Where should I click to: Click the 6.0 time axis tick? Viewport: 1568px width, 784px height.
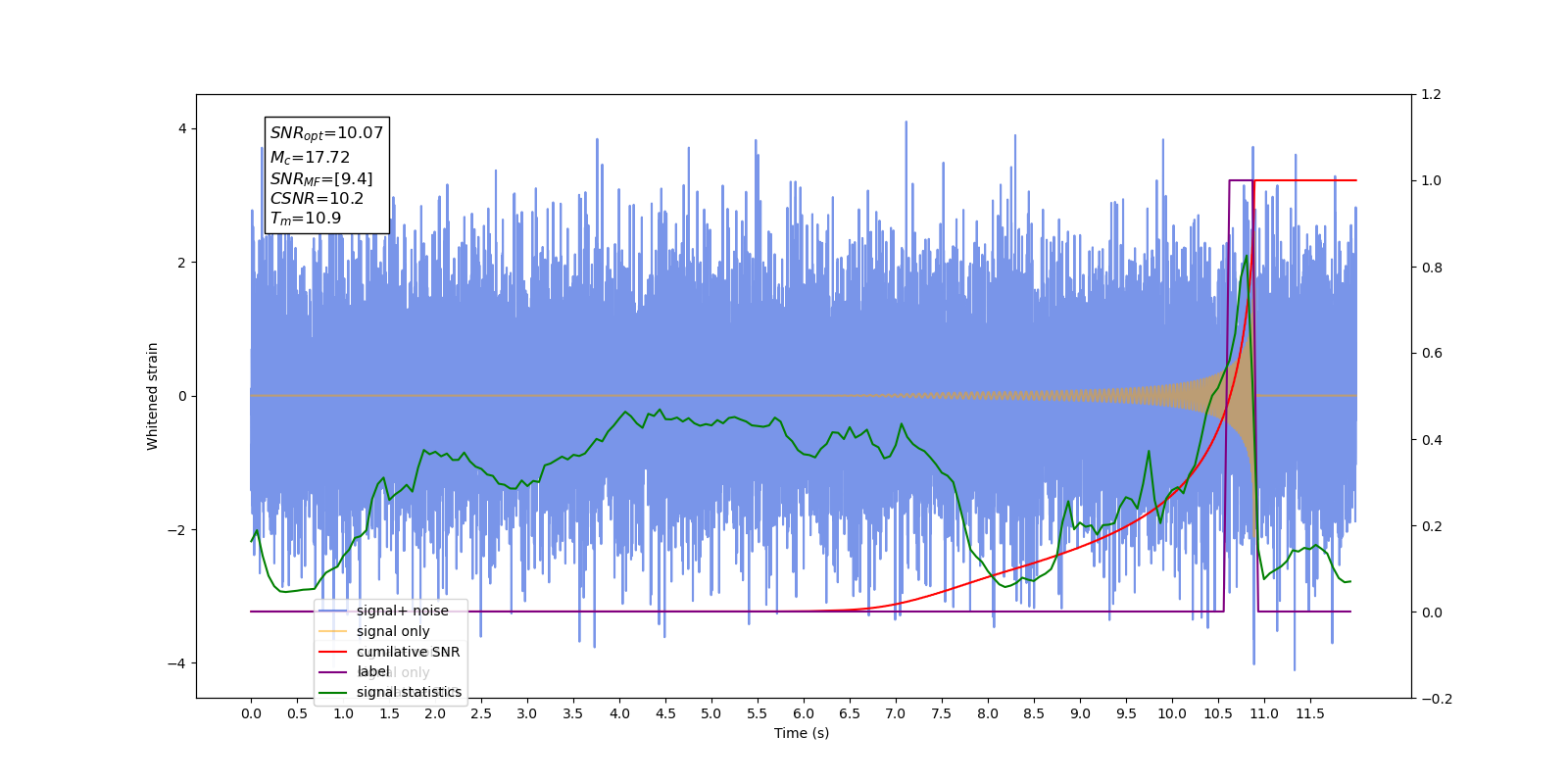pos(804,713)
